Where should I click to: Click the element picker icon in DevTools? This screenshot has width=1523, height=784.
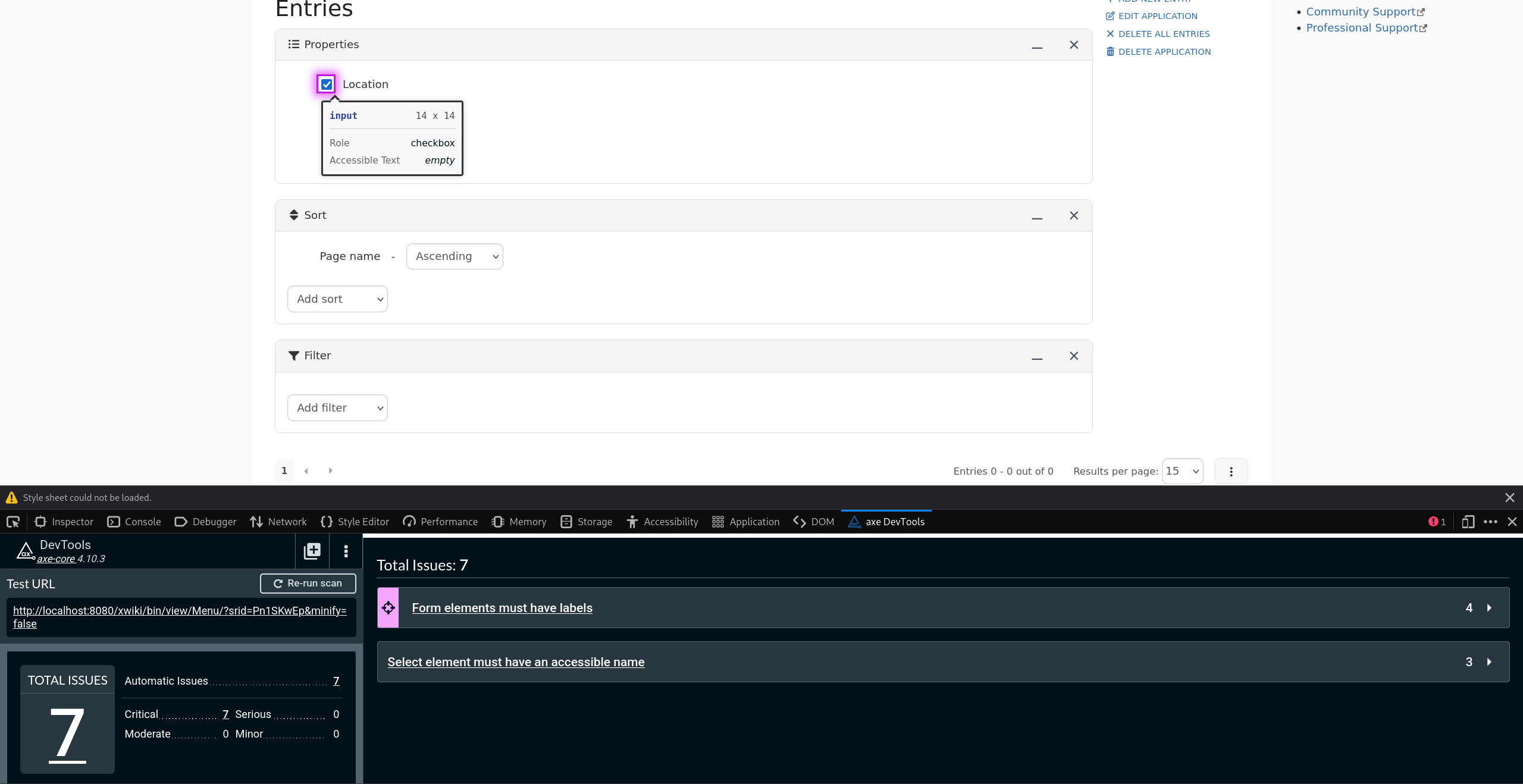click(x=13, y=522)
